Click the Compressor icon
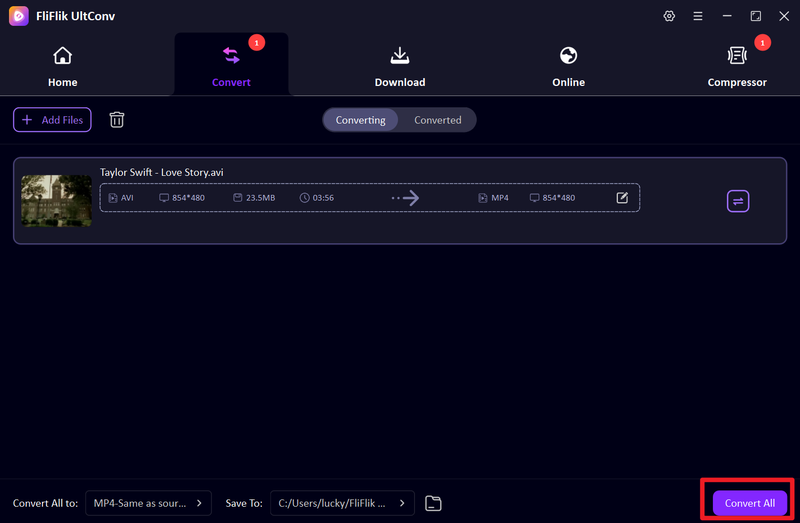 [x=737, y=55]
